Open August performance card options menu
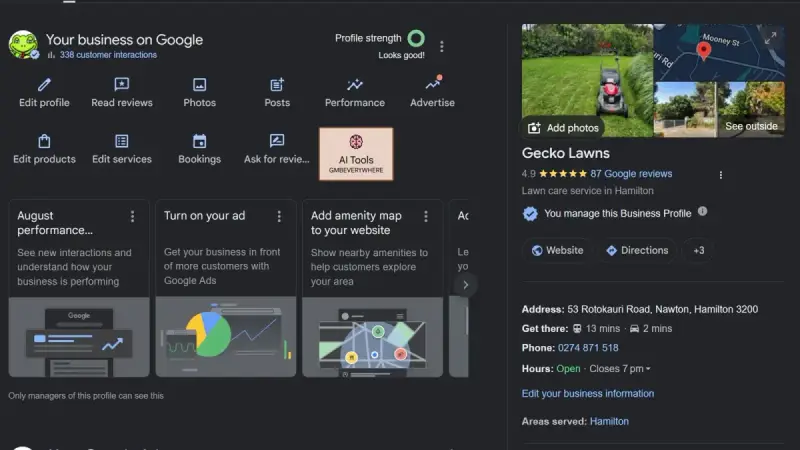The height and width of the screenshot is (450, 800). click(133, 216)
